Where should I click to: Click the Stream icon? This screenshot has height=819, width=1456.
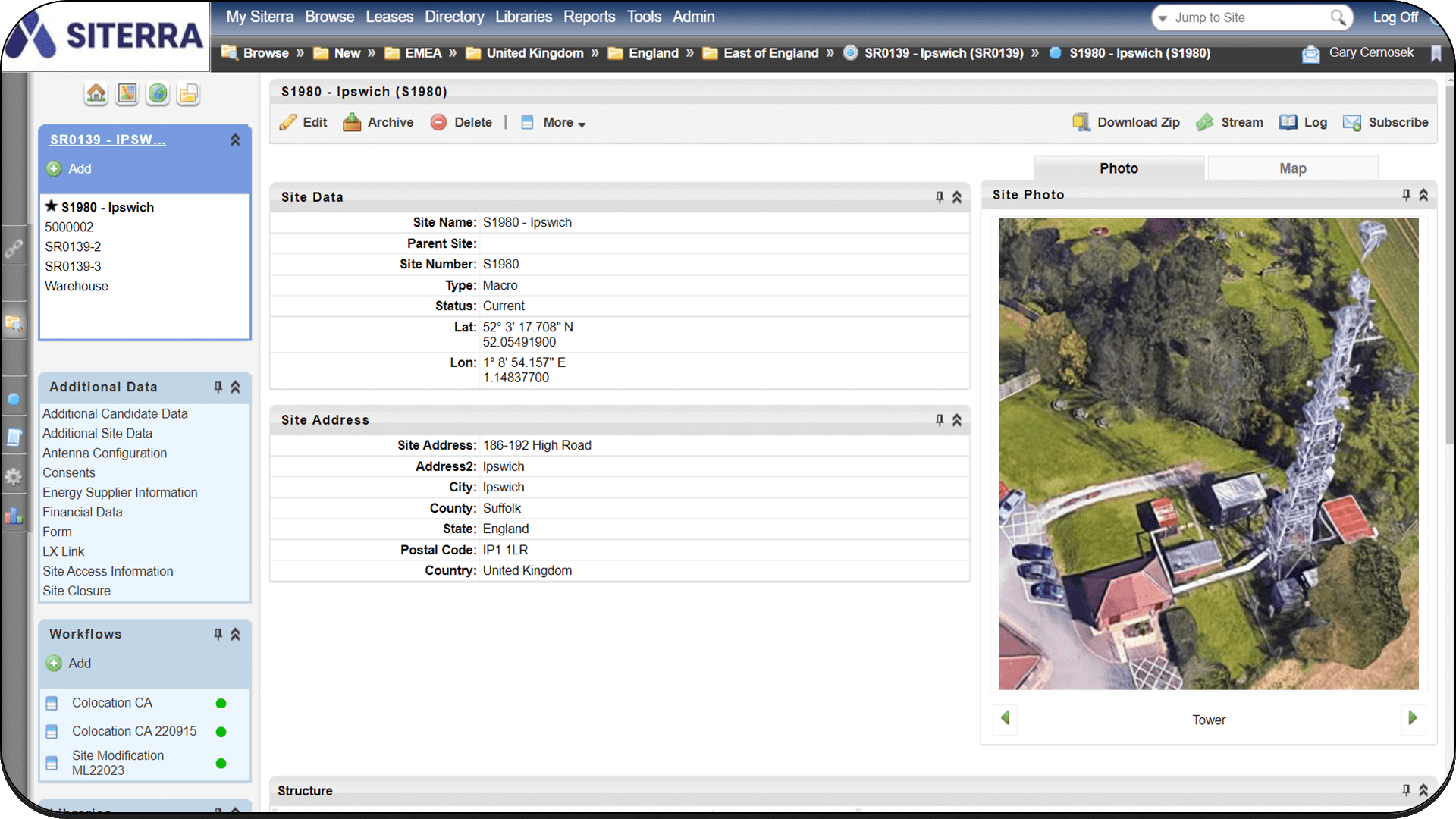(1205, 122)
